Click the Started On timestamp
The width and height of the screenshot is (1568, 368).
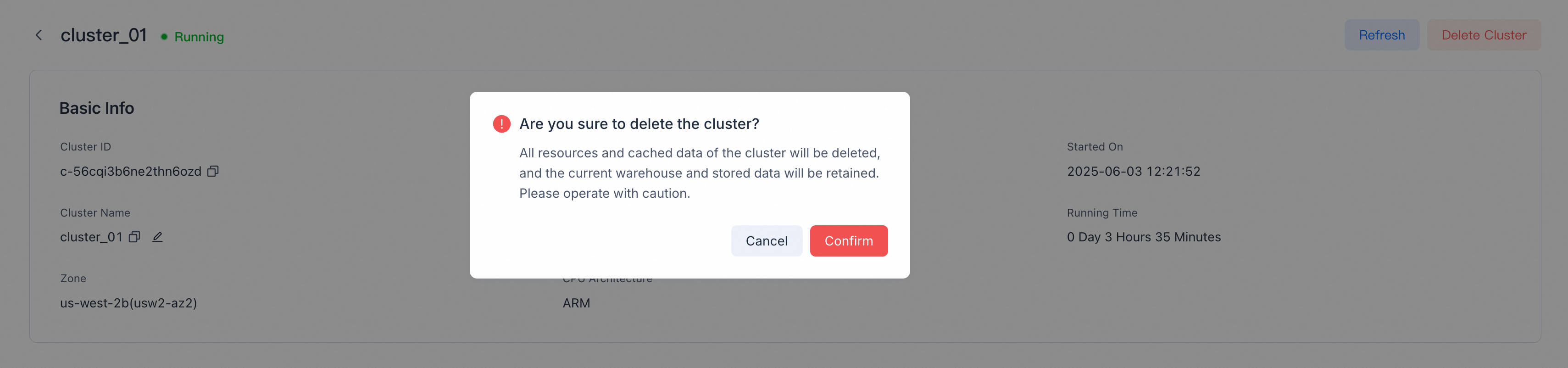tap(1134, 171)
